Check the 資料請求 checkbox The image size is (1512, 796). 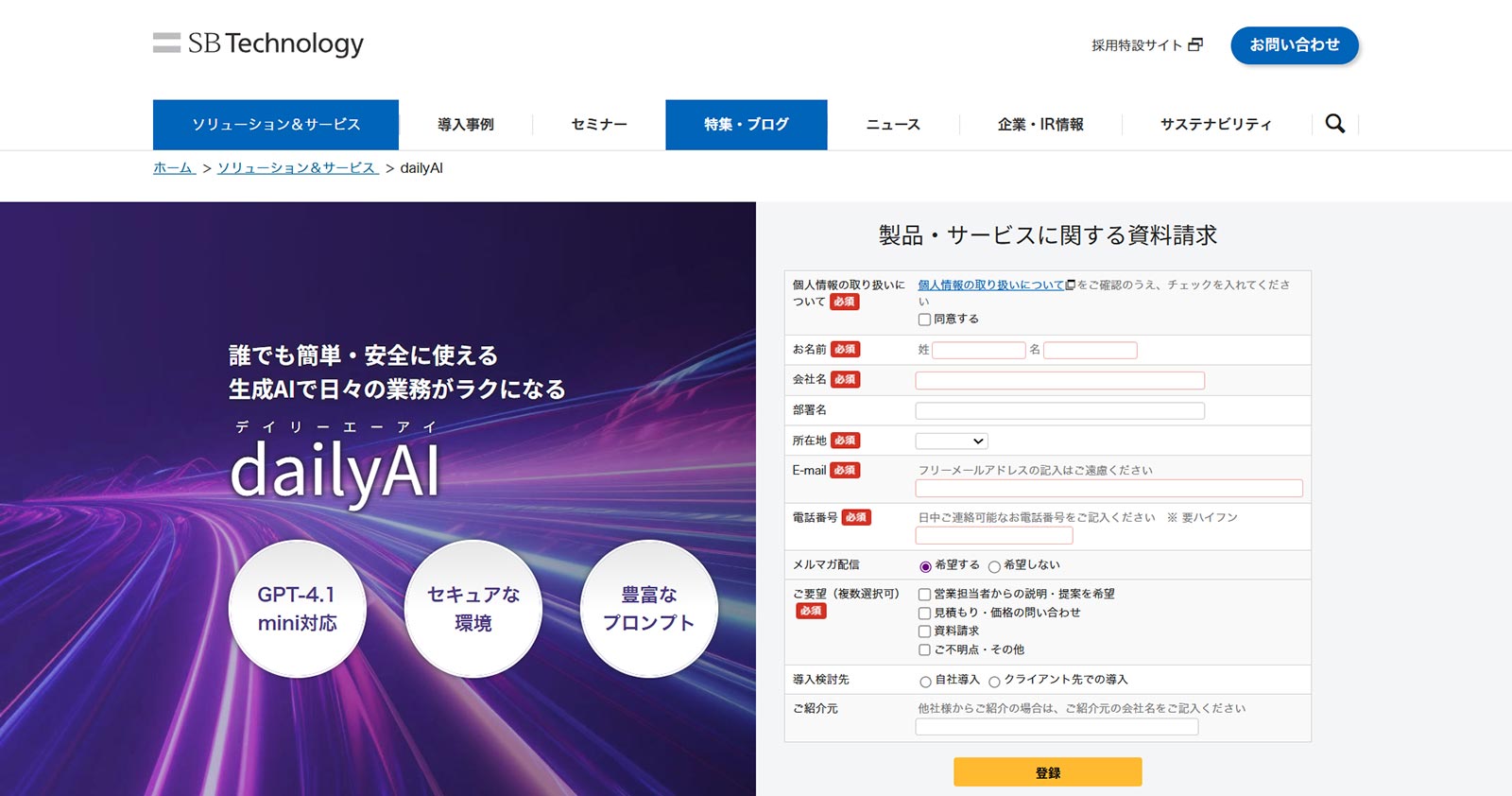coord(924,632)
